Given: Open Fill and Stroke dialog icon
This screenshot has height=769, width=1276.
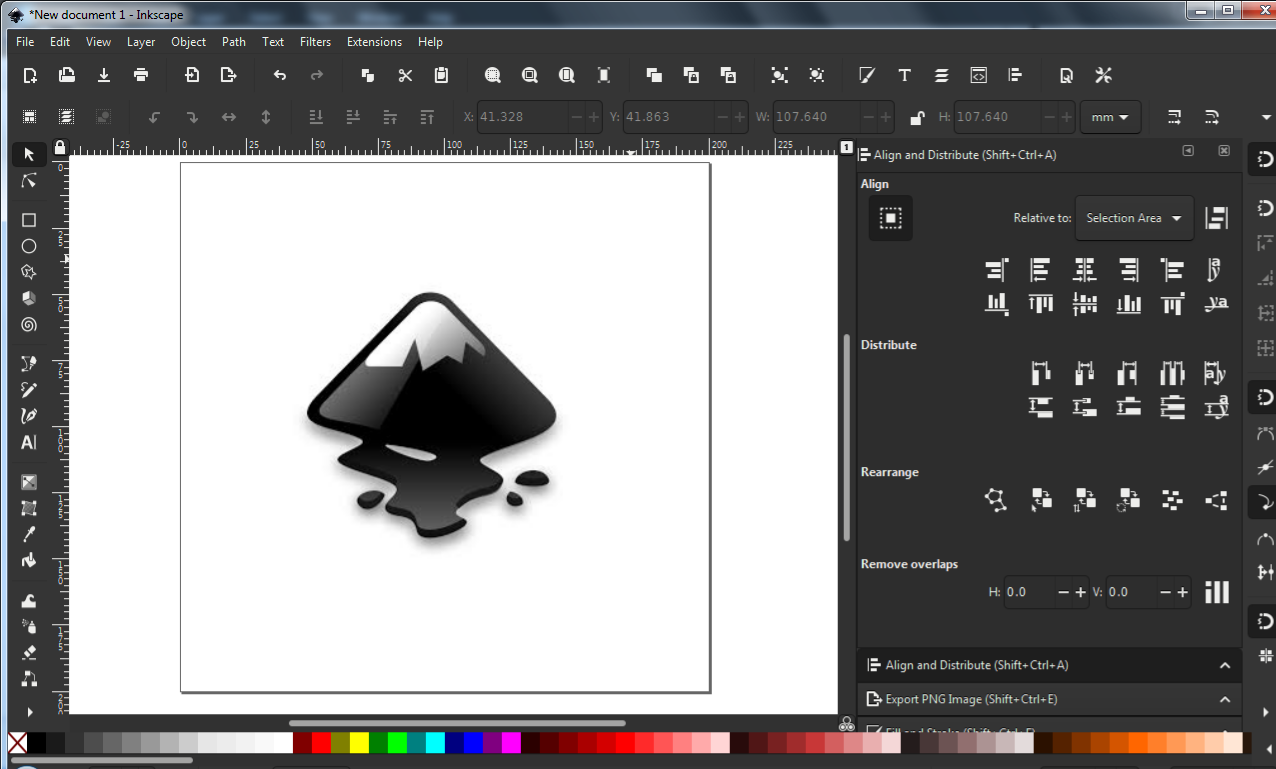Looking at the screenshot, I should (x=867, y=75).
